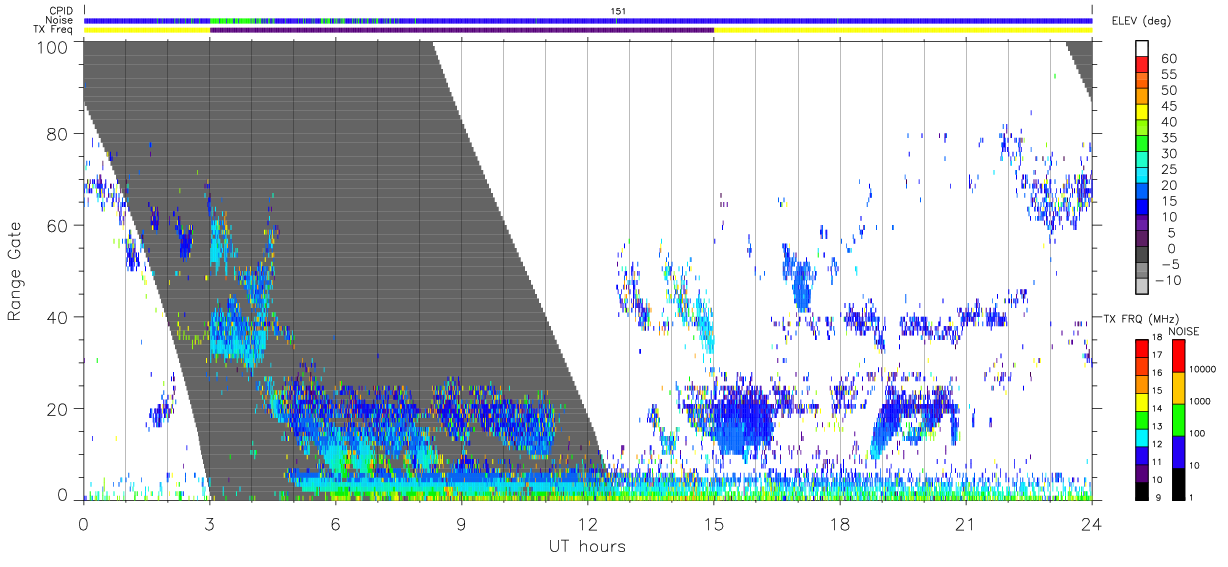This screenshot has width=1228, height=567.
Task: Click the CPID value "151" above the plot
Action: [618, 11]
